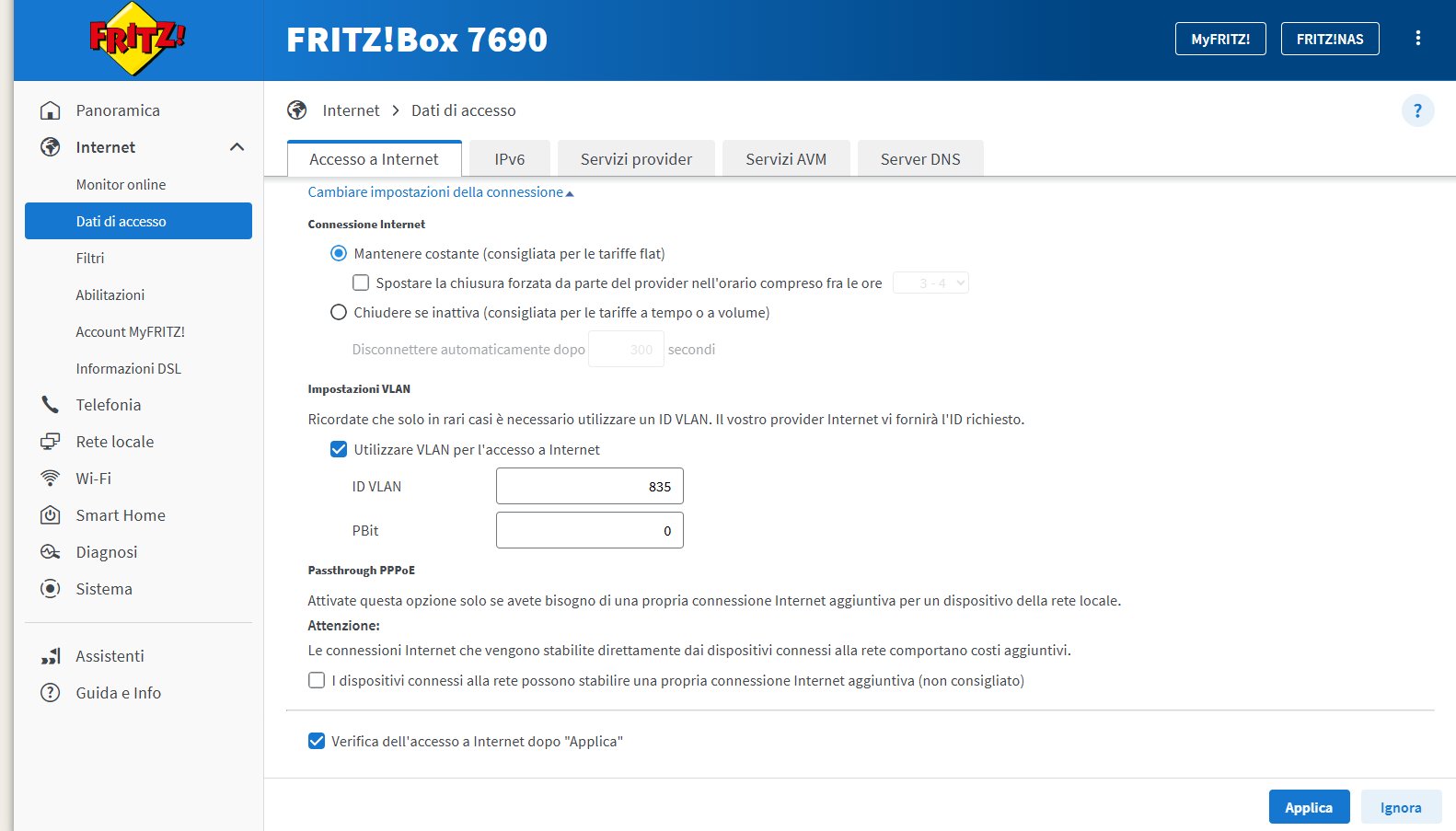Open the Servizi AVM tab
The width and height of the screenshot is (1456, 831).
point(786,158)
